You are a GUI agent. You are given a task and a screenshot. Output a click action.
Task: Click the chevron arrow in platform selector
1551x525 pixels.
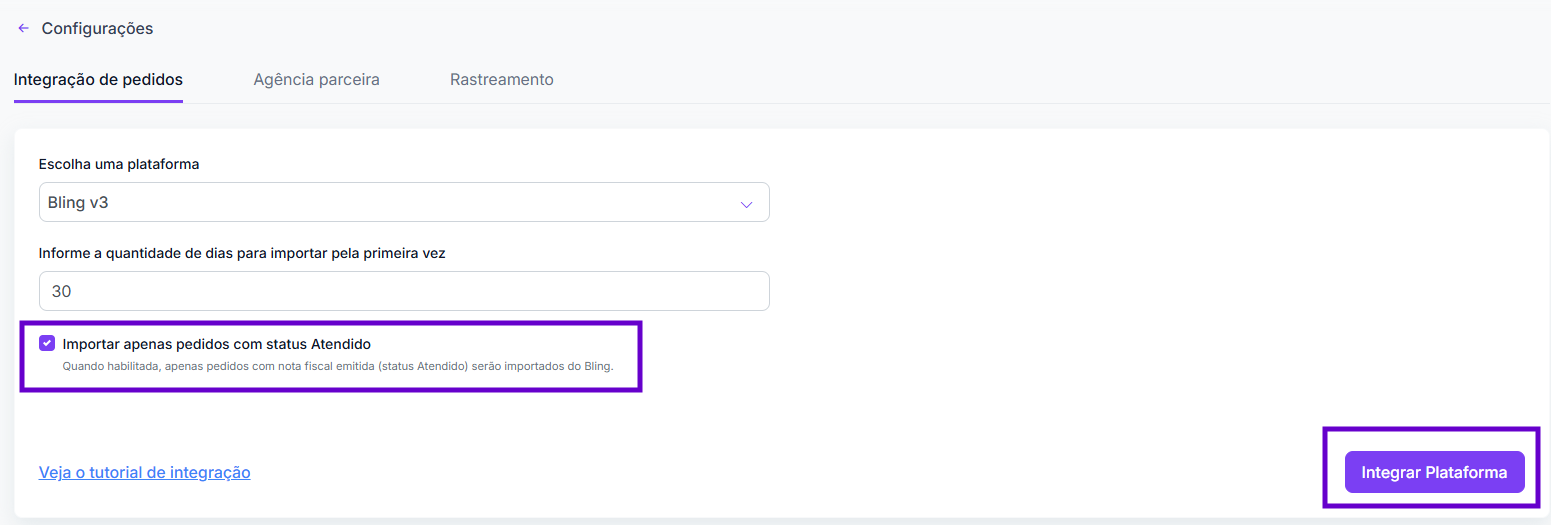(746, 203)
